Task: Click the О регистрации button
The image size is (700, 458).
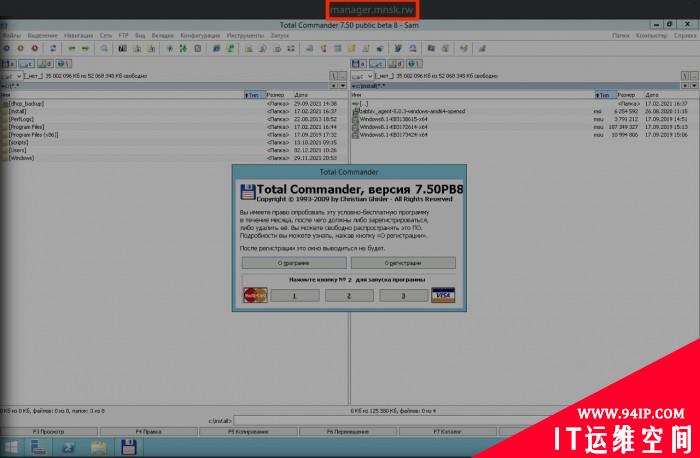Action: pos(403,263)
